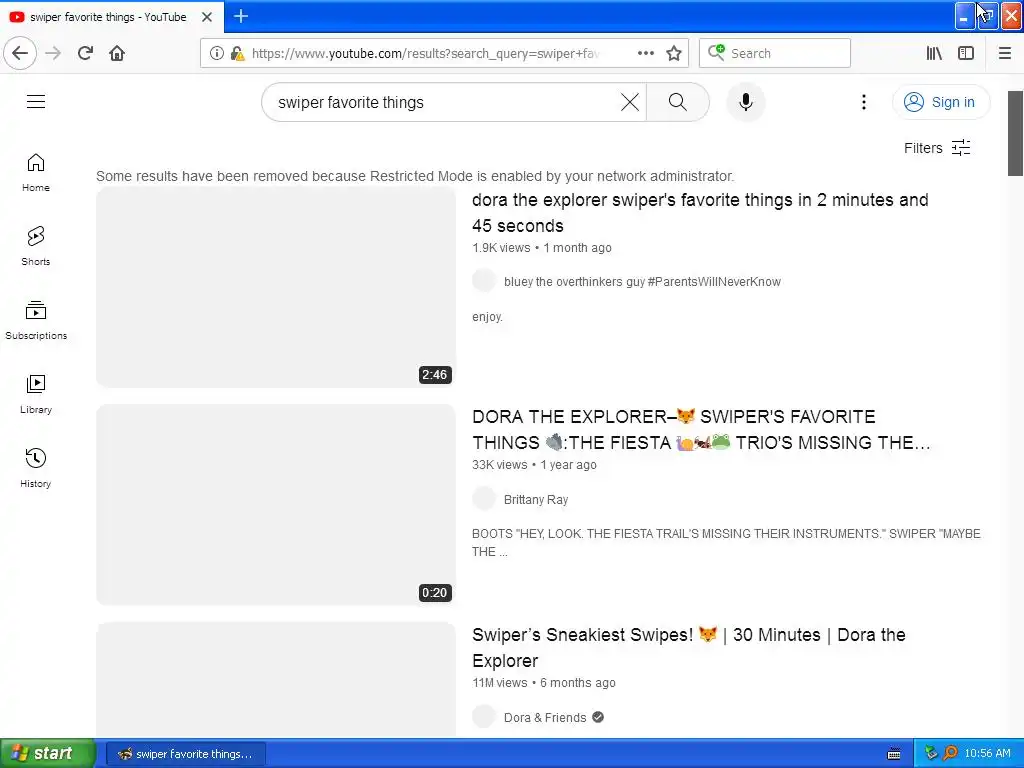Click the network tray icon beside the magnifier

point(931,753)
